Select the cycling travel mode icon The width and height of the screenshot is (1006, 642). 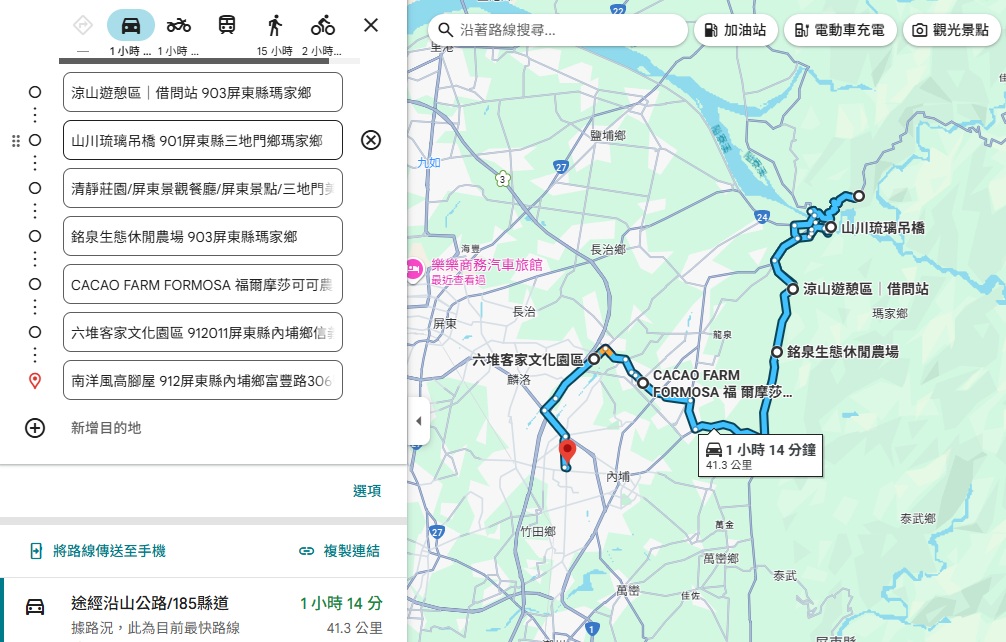point(322,25)
